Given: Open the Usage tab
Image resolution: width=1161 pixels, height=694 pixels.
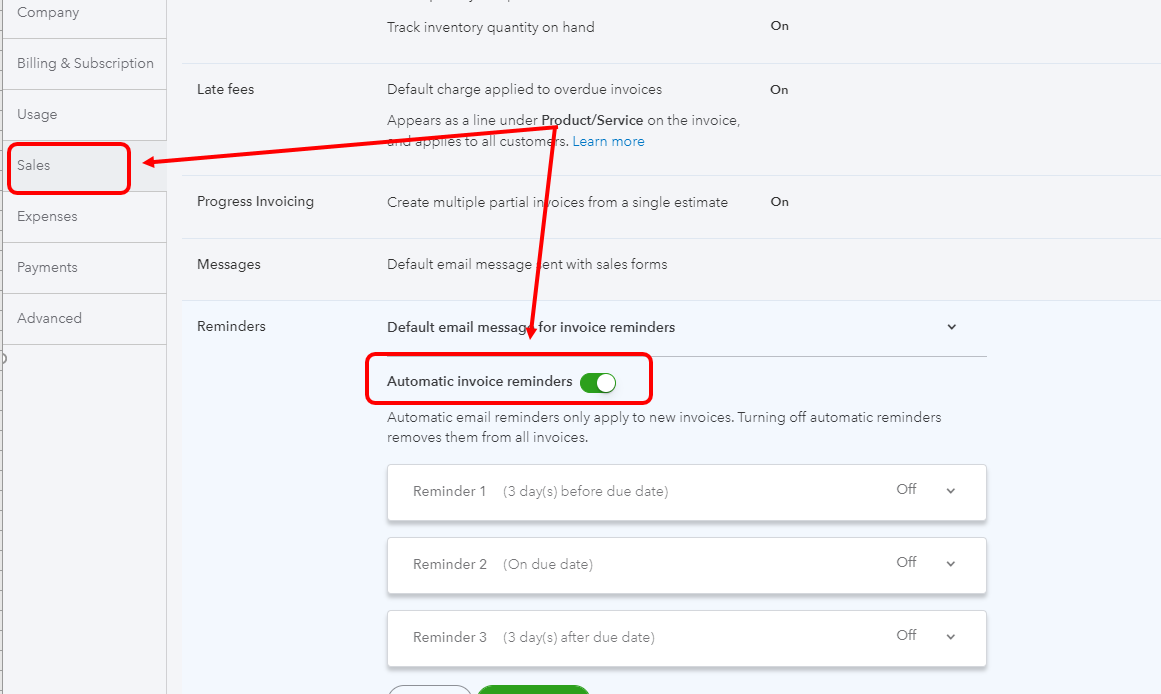Looking at the screenshot, I should tap(36, 114).
